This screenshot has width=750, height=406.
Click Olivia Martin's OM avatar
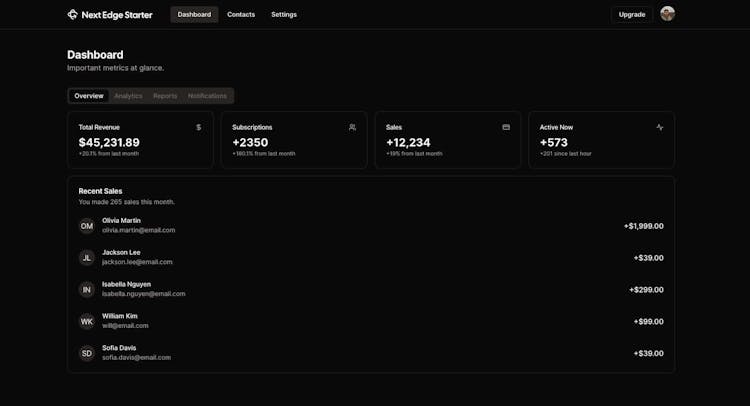coord(87,226)
